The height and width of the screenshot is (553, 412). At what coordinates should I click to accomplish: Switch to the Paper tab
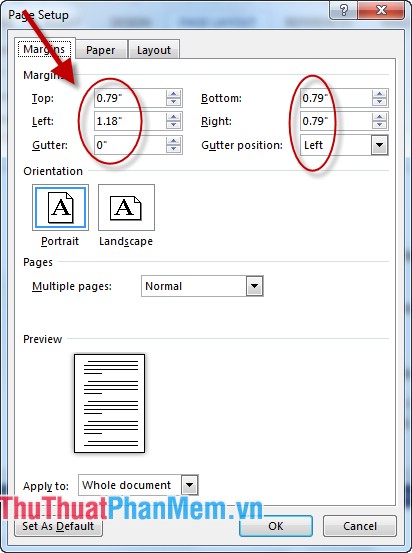click(x=101, y=49)
